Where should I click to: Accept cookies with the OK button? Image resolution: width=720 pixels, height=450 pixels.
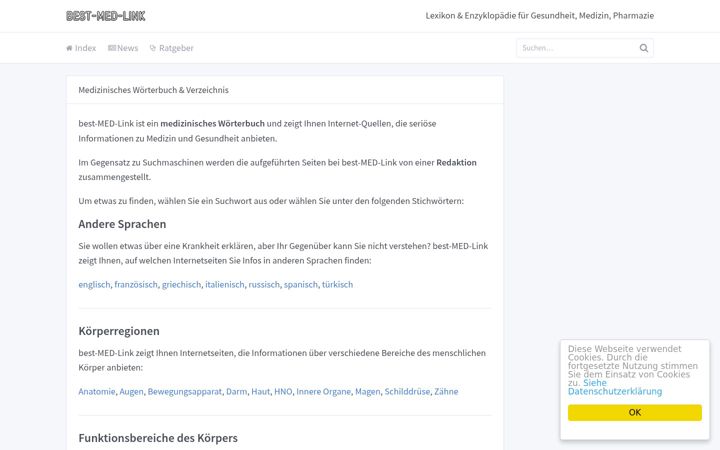pyautogui.click(x=635, y=412)
